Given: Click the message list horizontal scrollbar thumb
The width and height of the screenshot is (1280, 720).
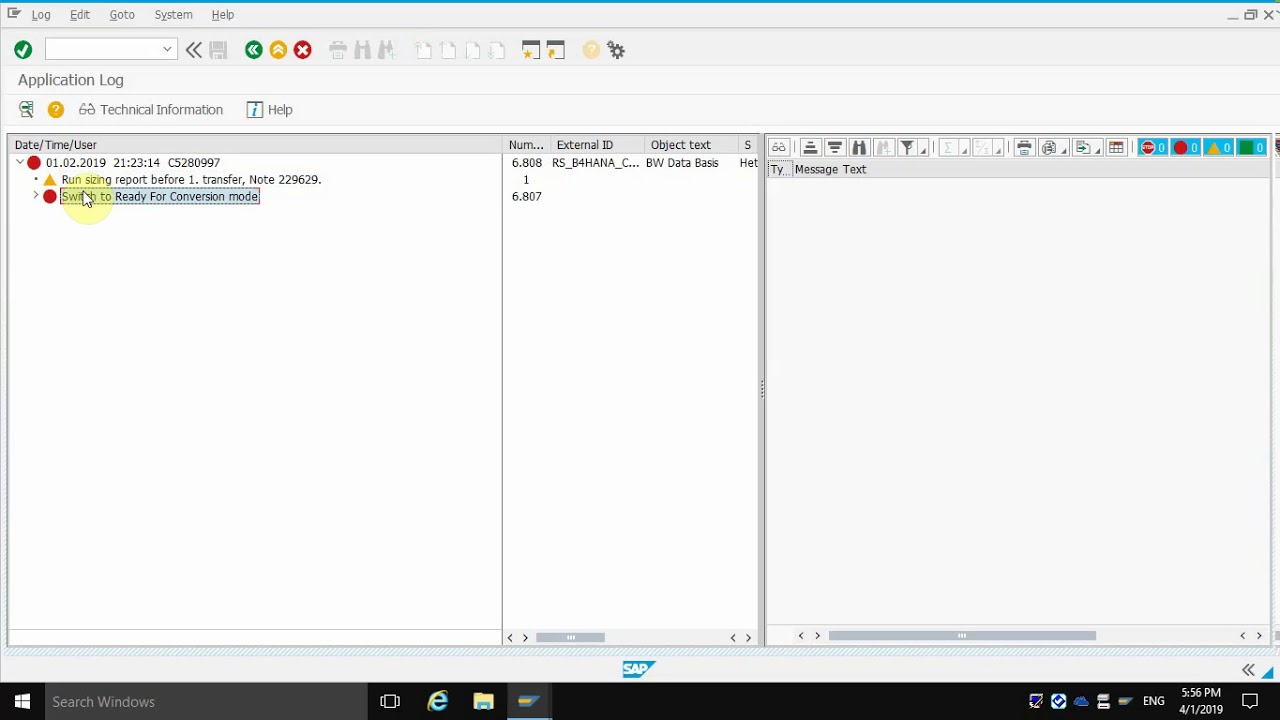Looking at the screenshot, I should (x=962, y=636).
